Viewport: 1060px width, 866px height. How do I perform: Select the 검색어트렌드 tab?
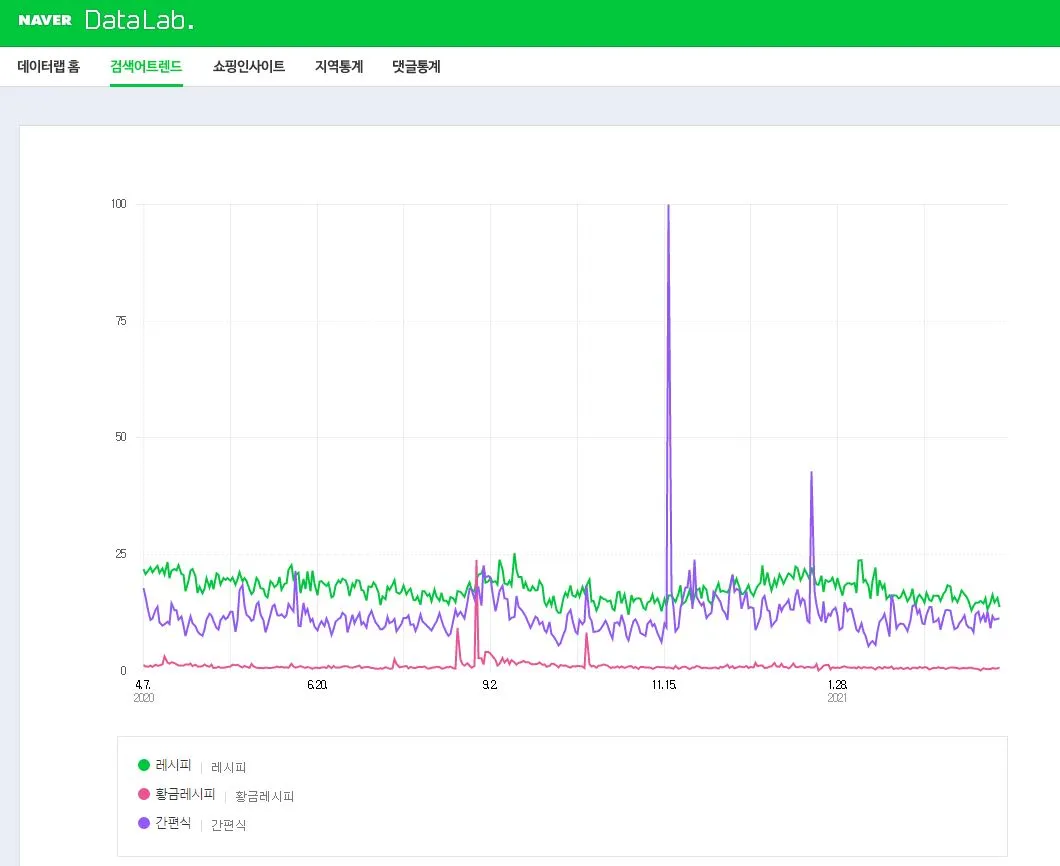pos(146,66)
